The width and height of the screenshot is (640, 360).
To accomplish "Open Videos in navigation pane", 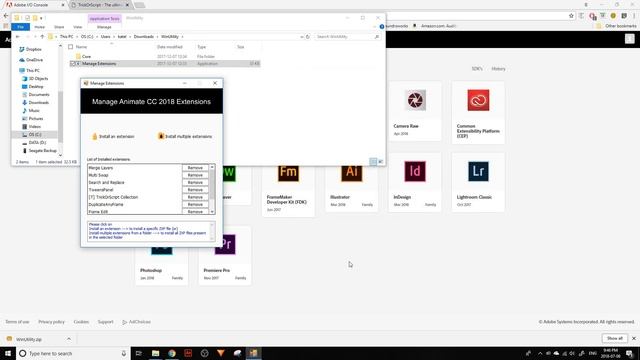I will [35, 127].
